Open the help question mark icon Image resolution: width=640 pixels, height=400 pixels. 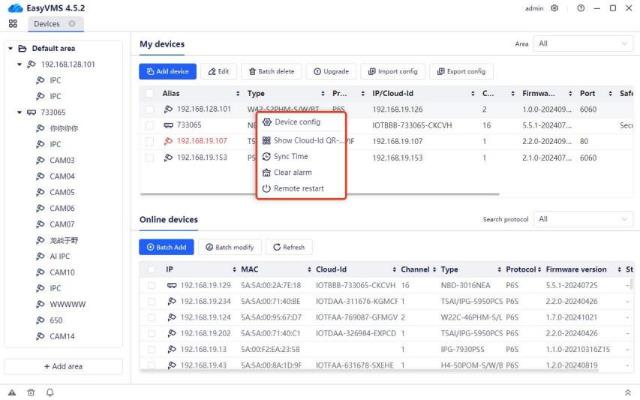pyautogui.click(x=578, y=7)
